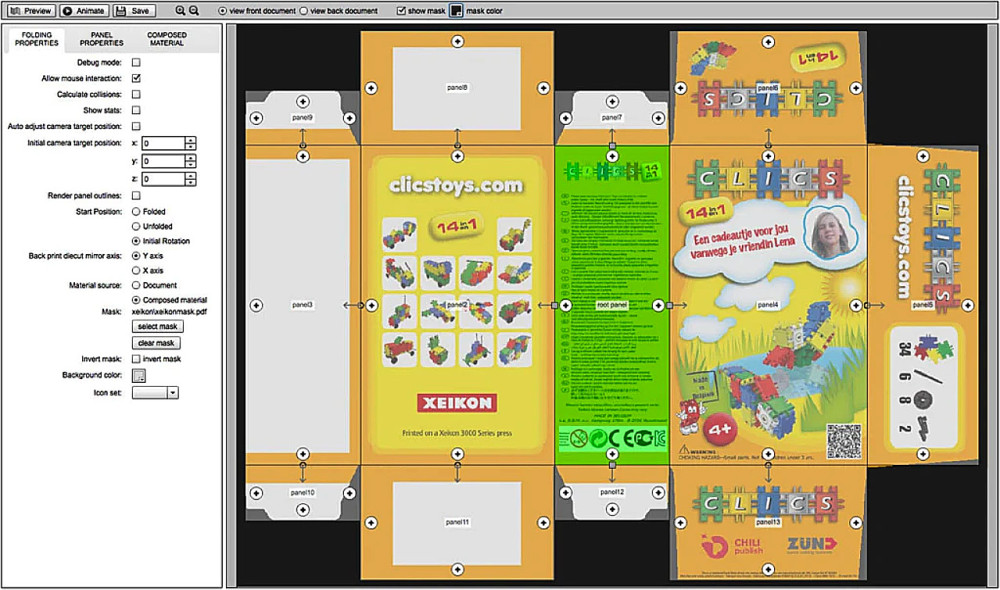Click the x camera target input field

(163, 144)
